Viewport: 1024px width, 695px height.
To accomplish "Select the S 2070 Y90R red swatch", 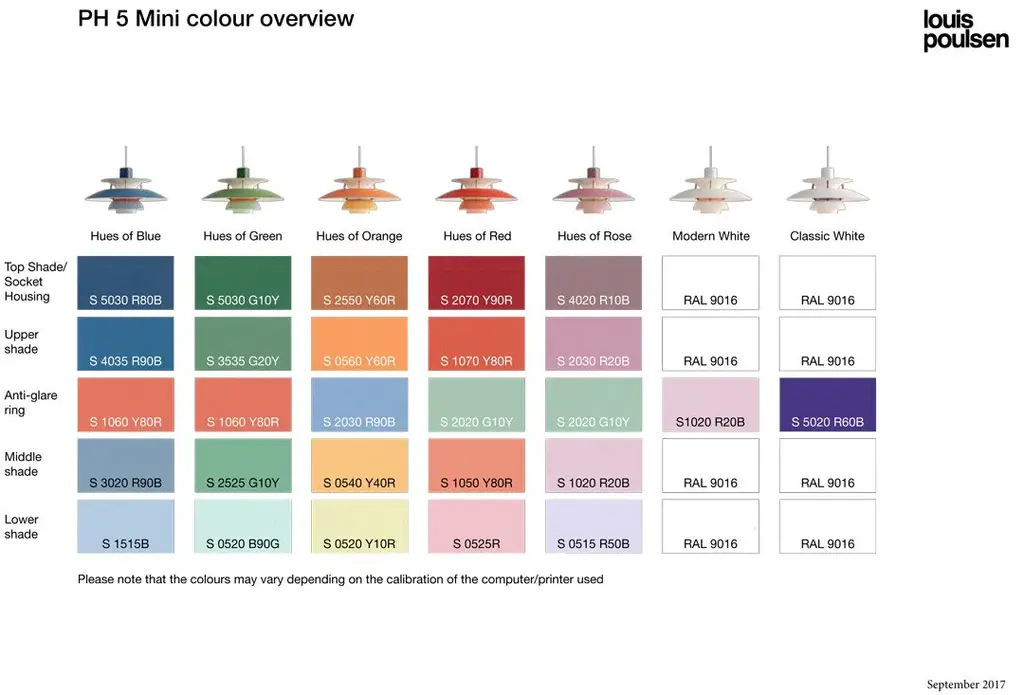I will point(477,282).
